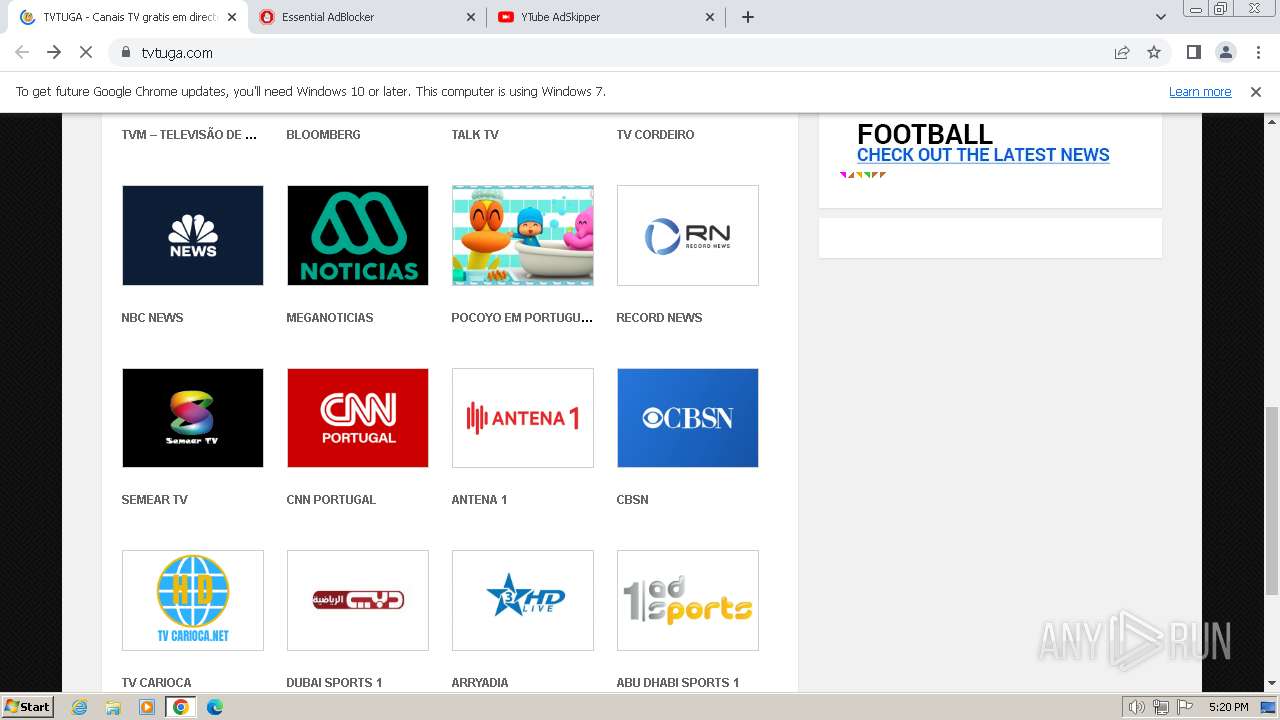Image resolution: width=1280 pixels, height=720 pixels.
Task: Open the CNN Portugal logo tile
Action: 358,418
